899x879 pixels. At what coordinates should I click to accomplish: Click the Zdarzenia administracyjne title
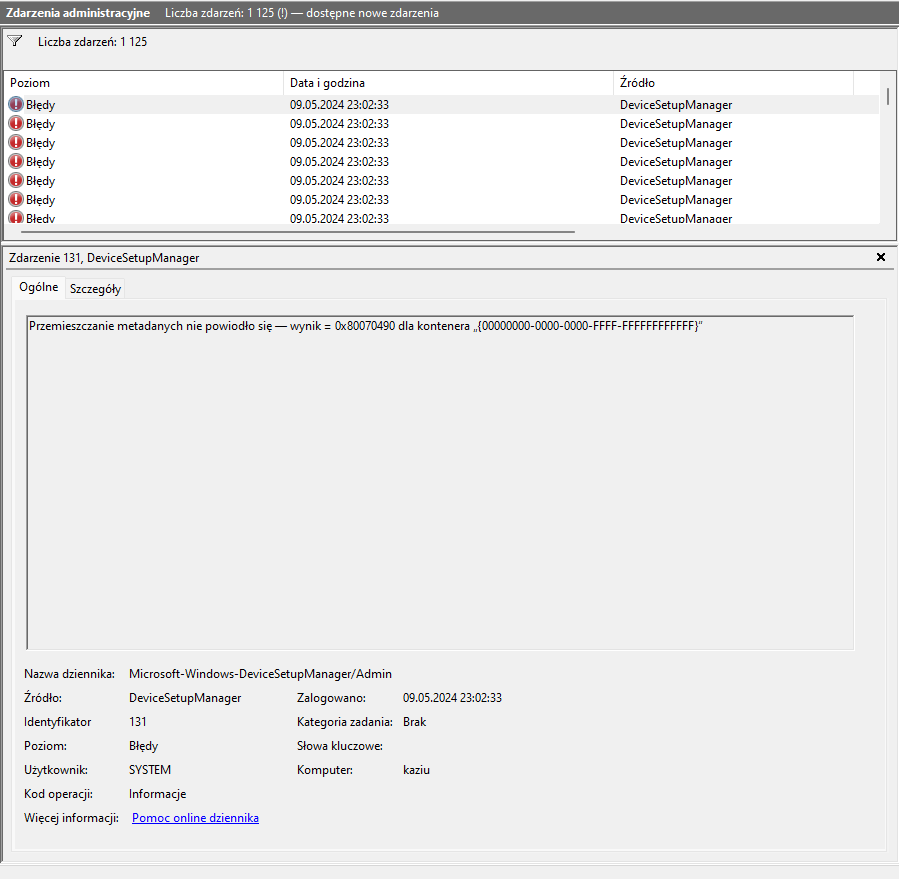click(78, 13)
